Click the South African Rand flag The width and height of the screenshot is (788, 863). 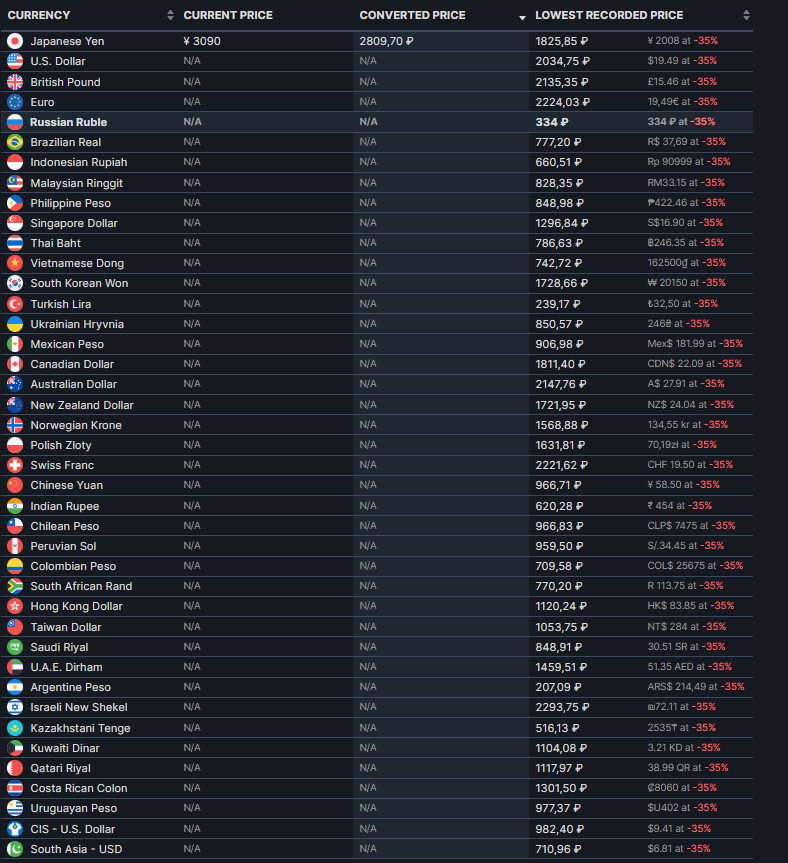point(15,586)
